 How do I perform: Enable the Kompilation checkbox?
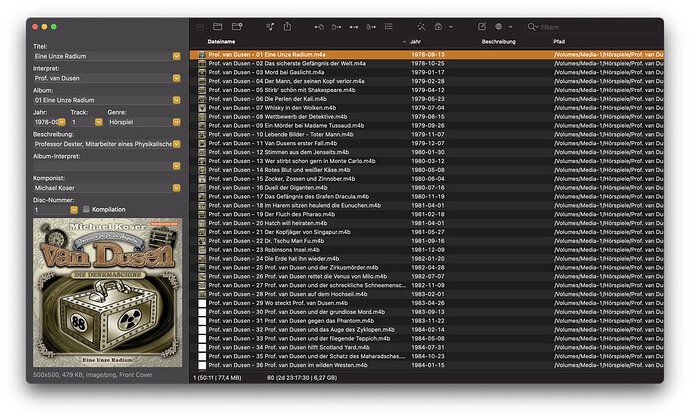[x=86, y=210]
